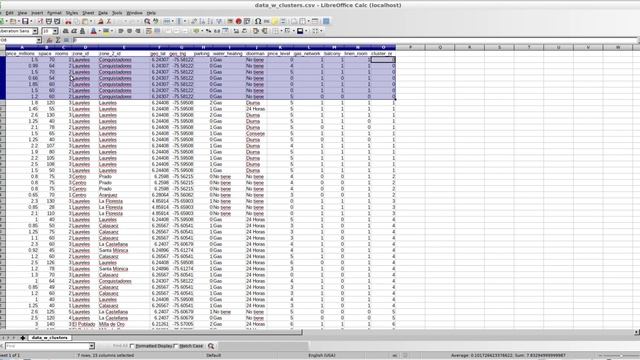Apply background highlight color swatch
640x360 pixels.
106,31
